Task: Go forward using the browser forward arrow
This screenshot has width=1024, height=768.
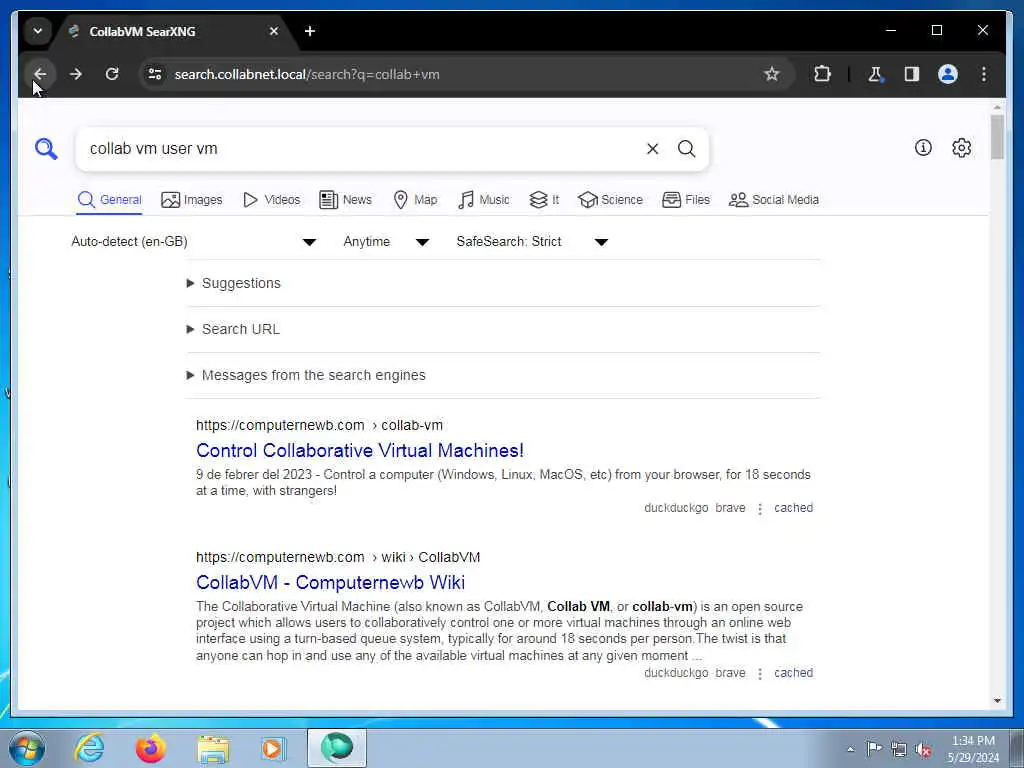Action: coord(76,74)
